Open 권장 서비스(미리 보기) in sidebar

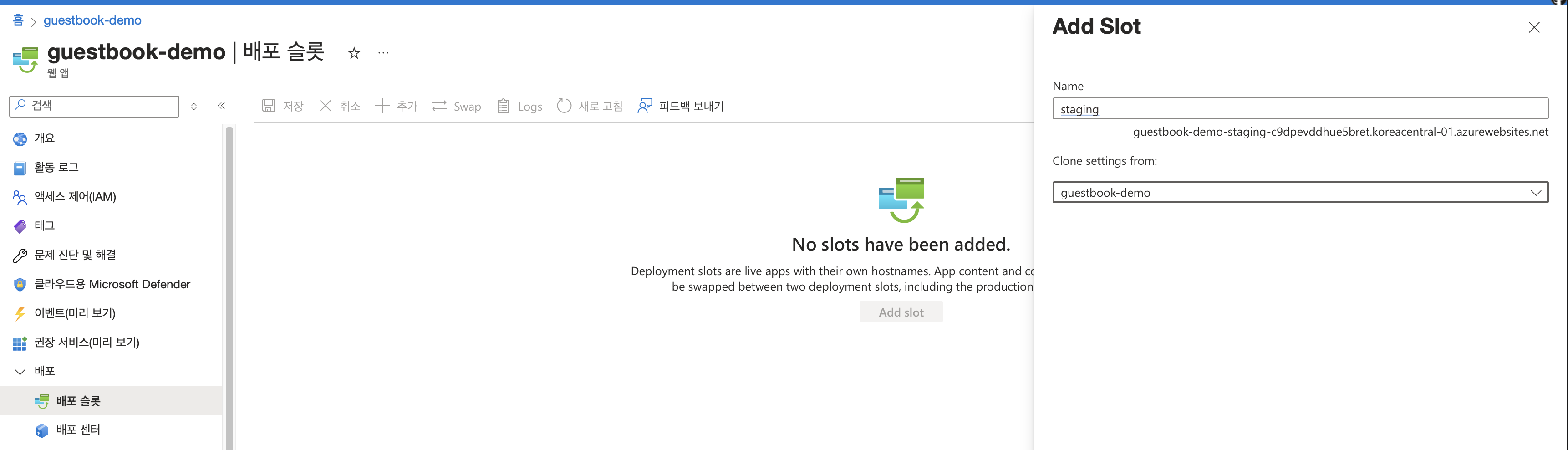point(112,342)
